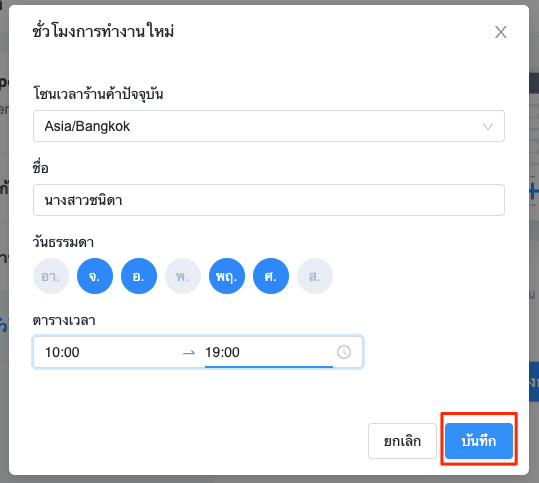Enable Sunday (อา.) working day
Screen dimensions: 539x483
pos(51,276)
